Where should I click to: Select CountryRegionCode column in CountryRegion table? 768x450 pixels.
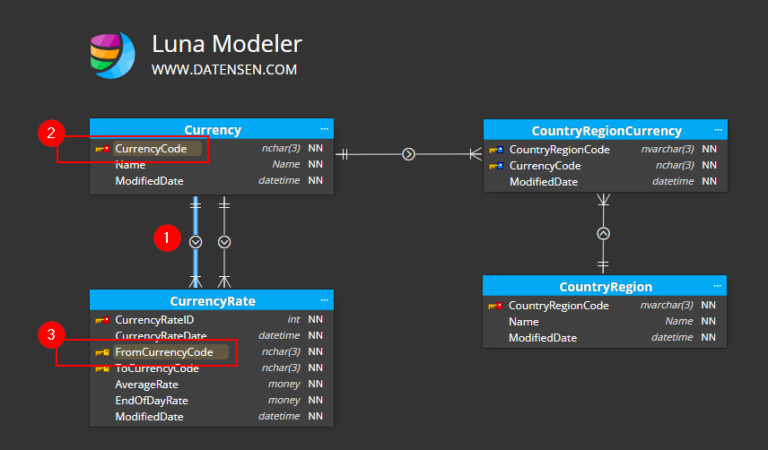coord(604,306)
